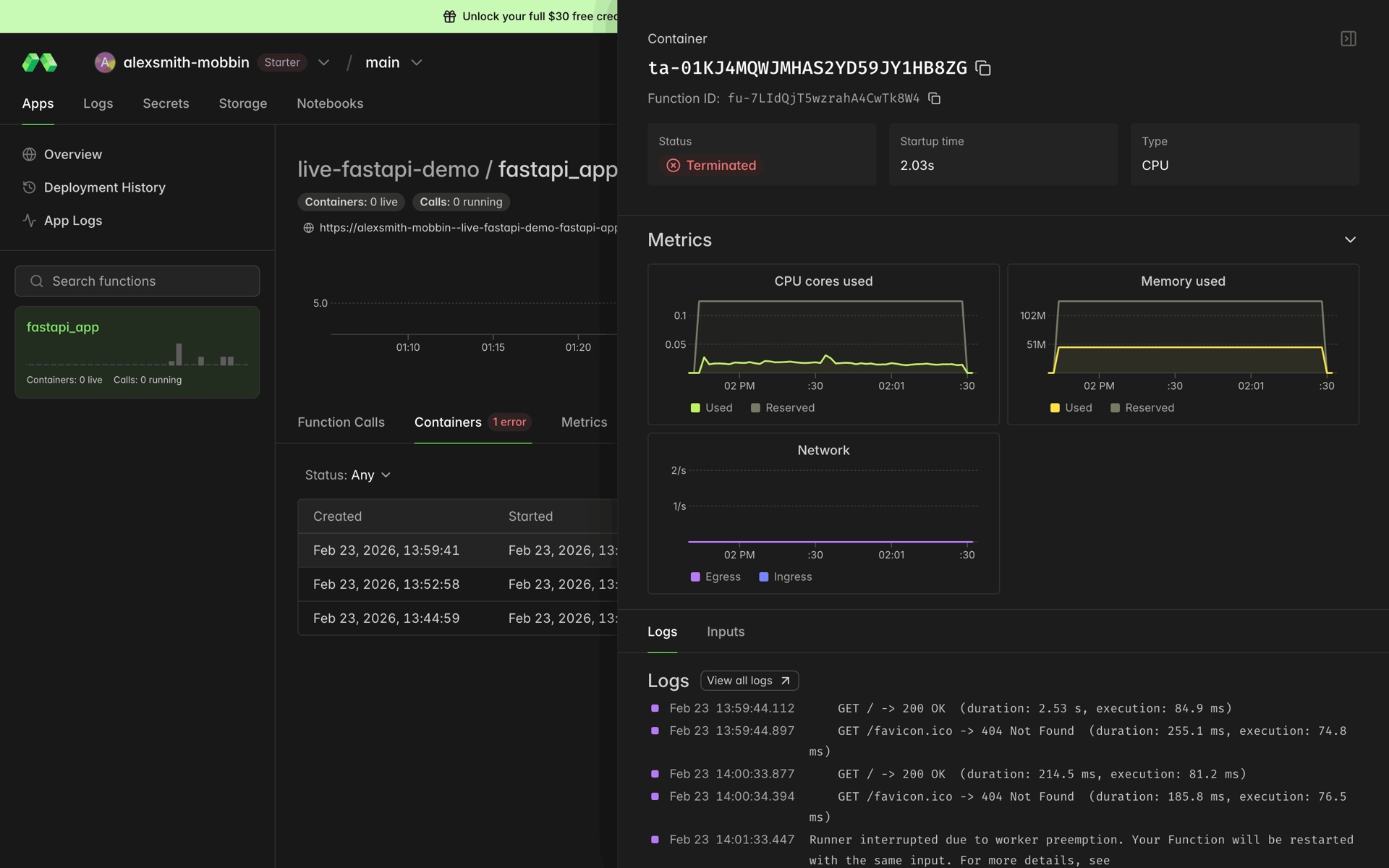Click the globe icon beside the app URL
This screenshot has width=1389, height=868.
pos(308,228)
